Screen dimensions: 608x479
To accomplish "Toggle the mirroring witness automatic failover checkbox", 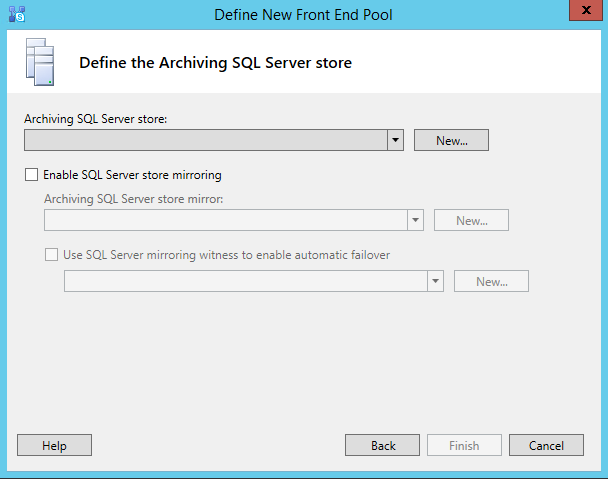I will coord(51,255).
